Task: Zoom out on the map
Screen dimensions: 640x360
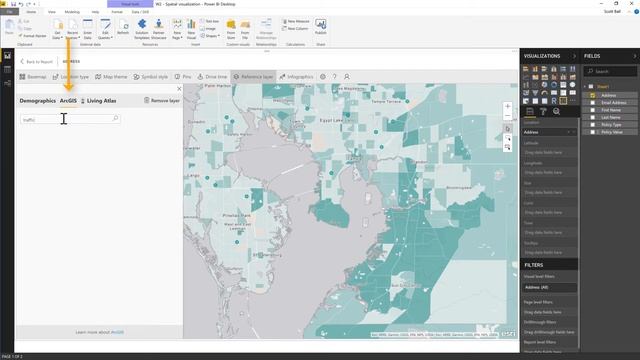Action: tap(507, 116)
